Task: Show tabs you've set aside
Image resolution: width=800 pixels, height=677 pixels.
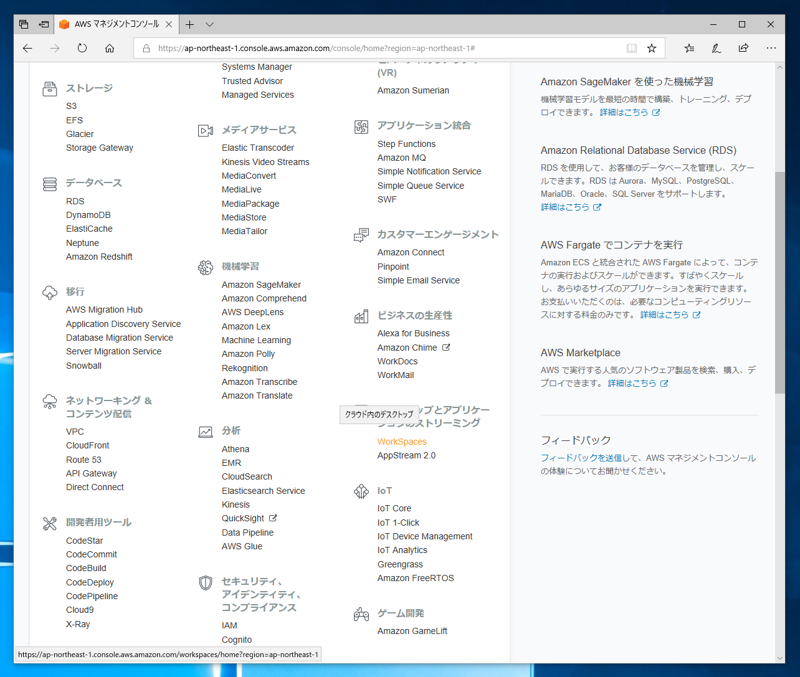Action: (23, 24)
